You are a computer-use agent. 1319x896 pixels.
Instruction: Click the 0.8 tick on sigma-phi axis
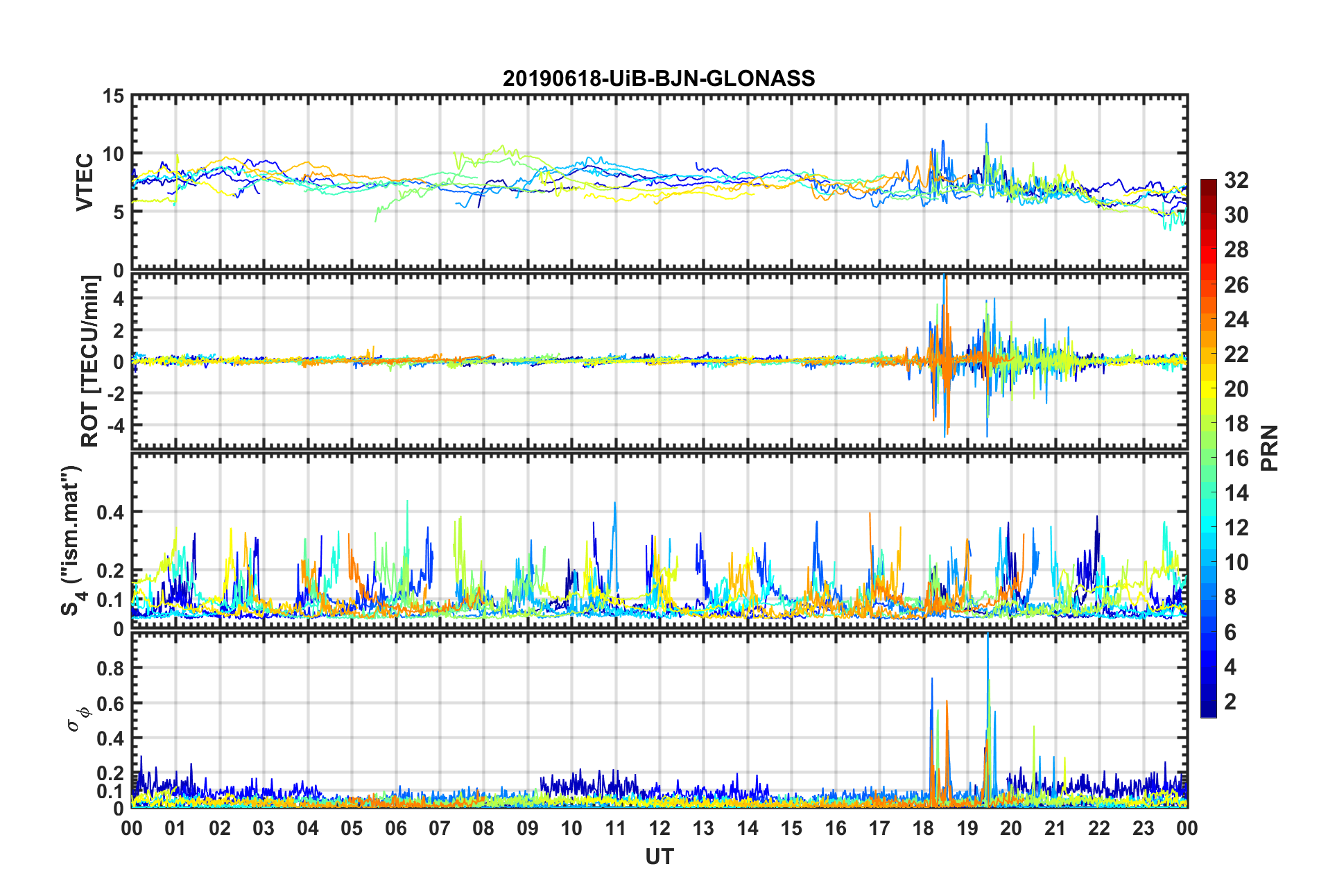click(110, 669)
